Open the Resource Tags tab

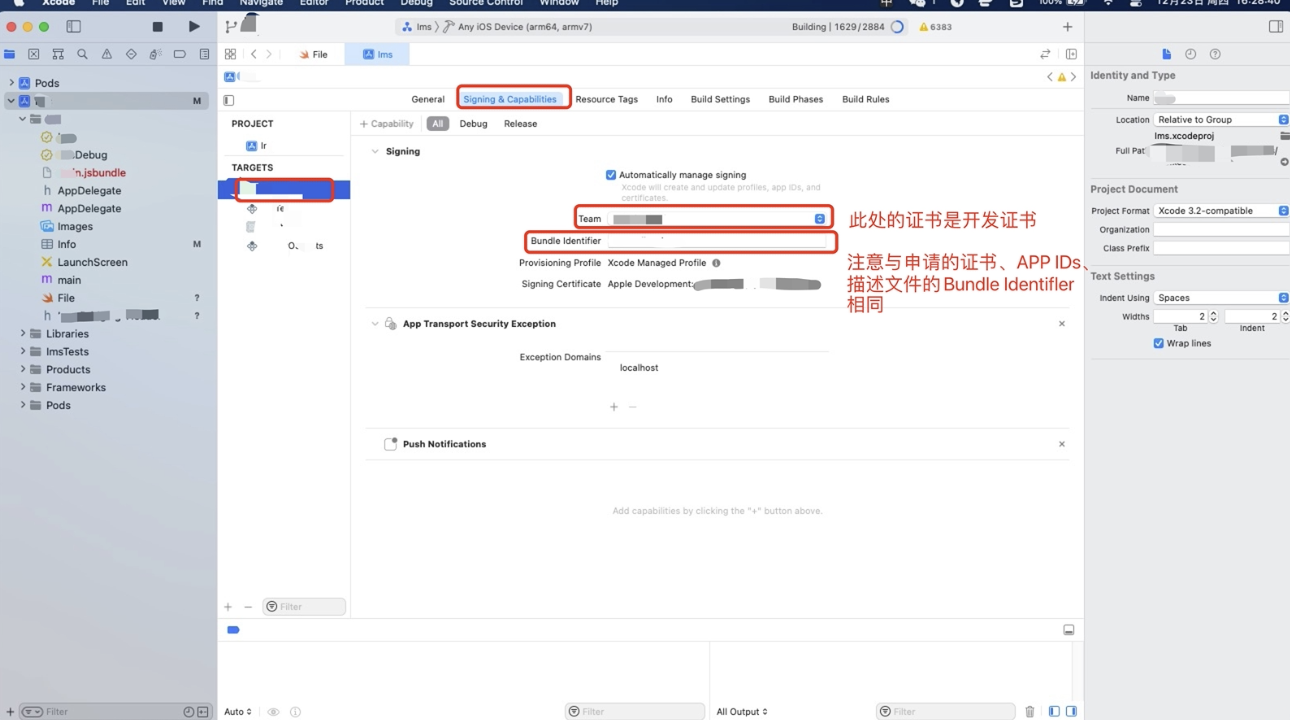click(x=606, y=100)
